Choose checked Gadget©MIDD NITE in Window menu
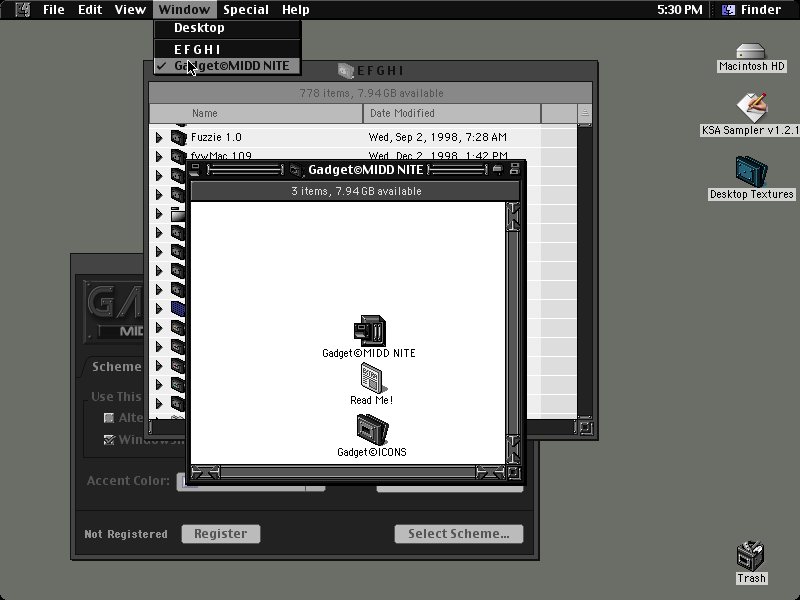This screenshot has height=600, width=800. click(227, 66)
